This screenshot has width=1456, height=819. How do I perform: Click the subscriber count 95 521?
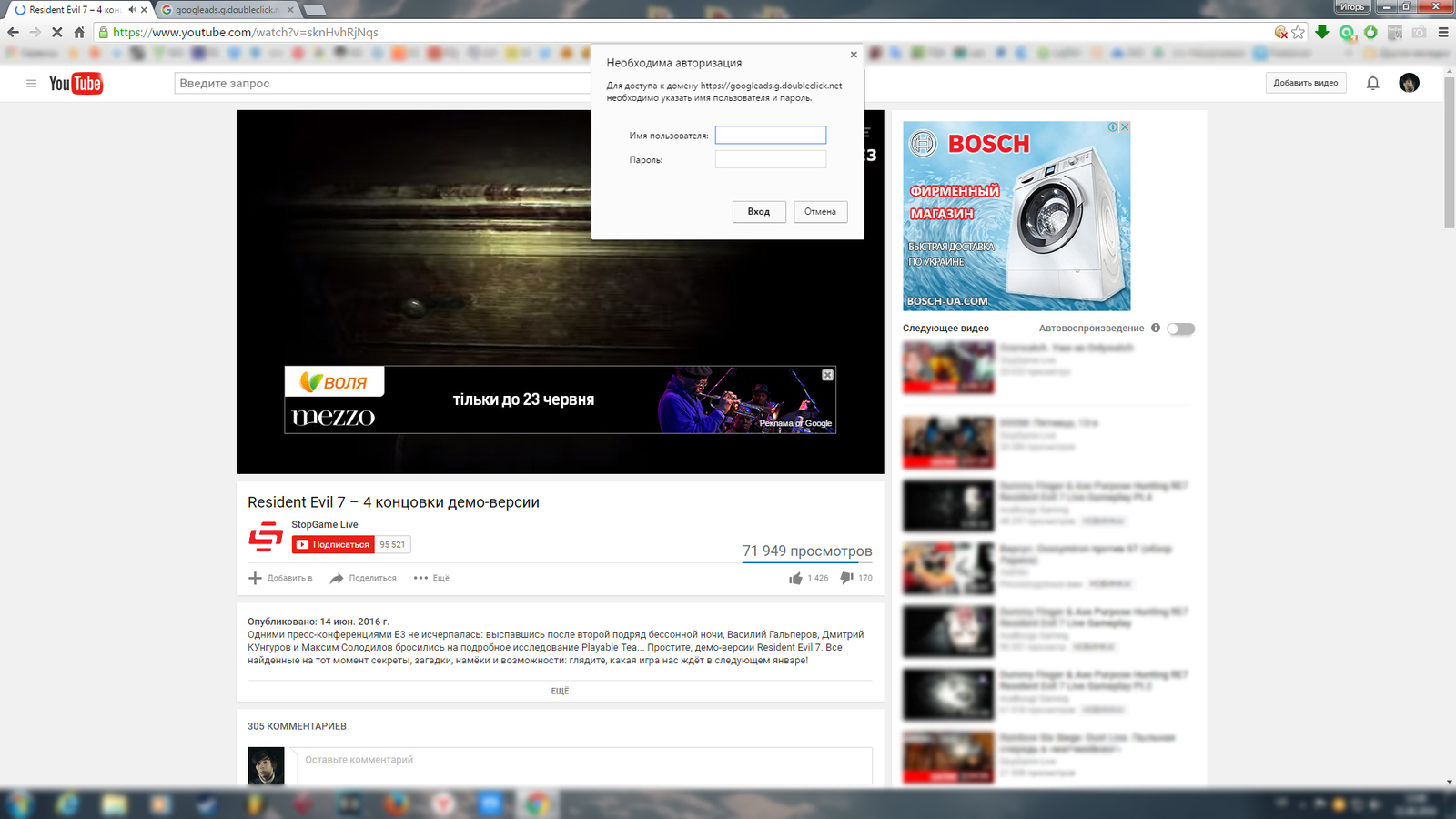pos(392,544)
